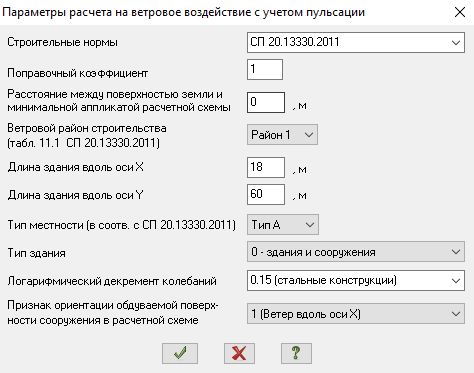Open the Тип местности Тип А dropdown

[283, 225]
